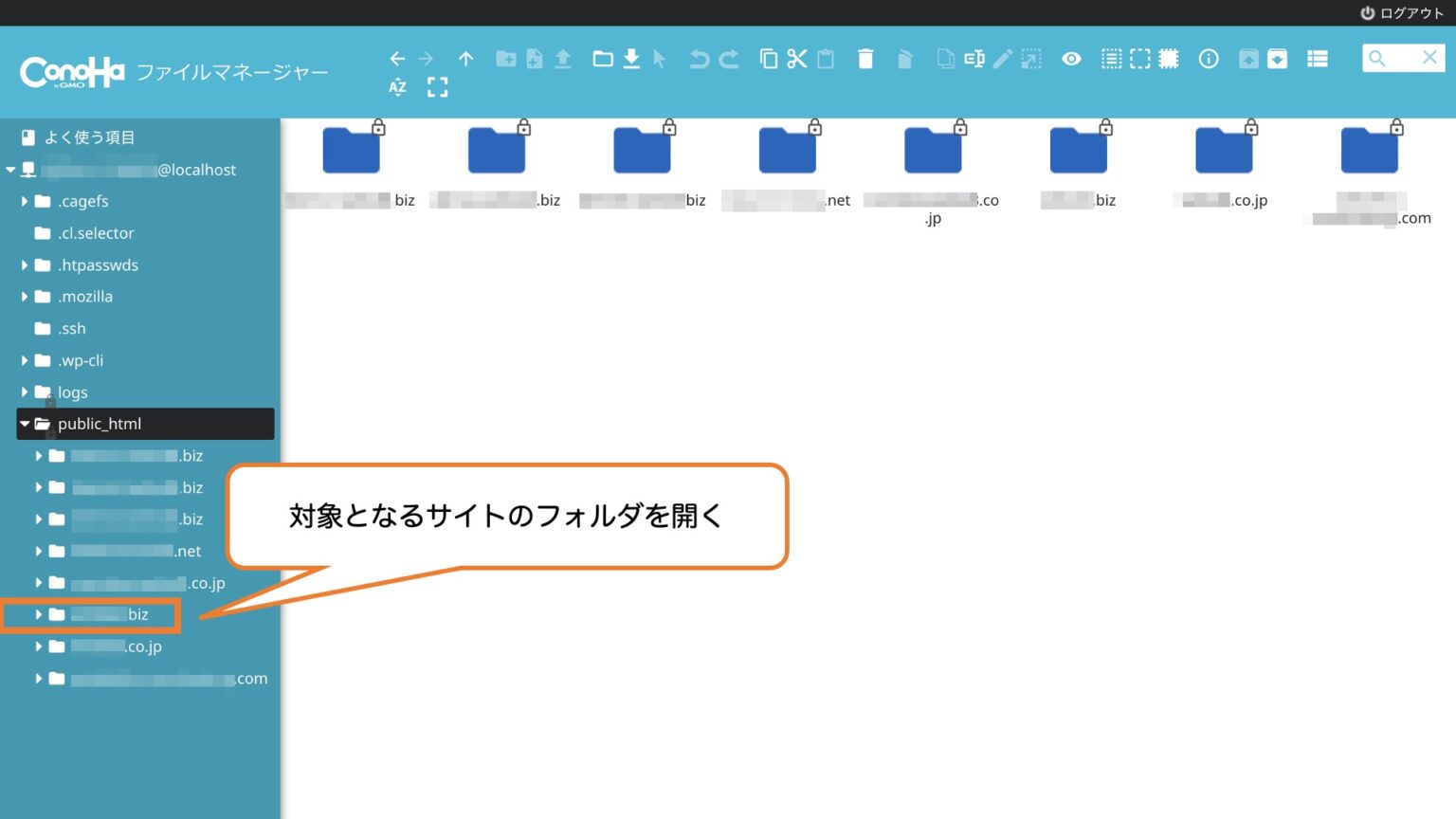Image resolution: width=1456 pixels, height=819 pixels.
Task: Switch to list view layout
Action: (x=1317, y=59)
